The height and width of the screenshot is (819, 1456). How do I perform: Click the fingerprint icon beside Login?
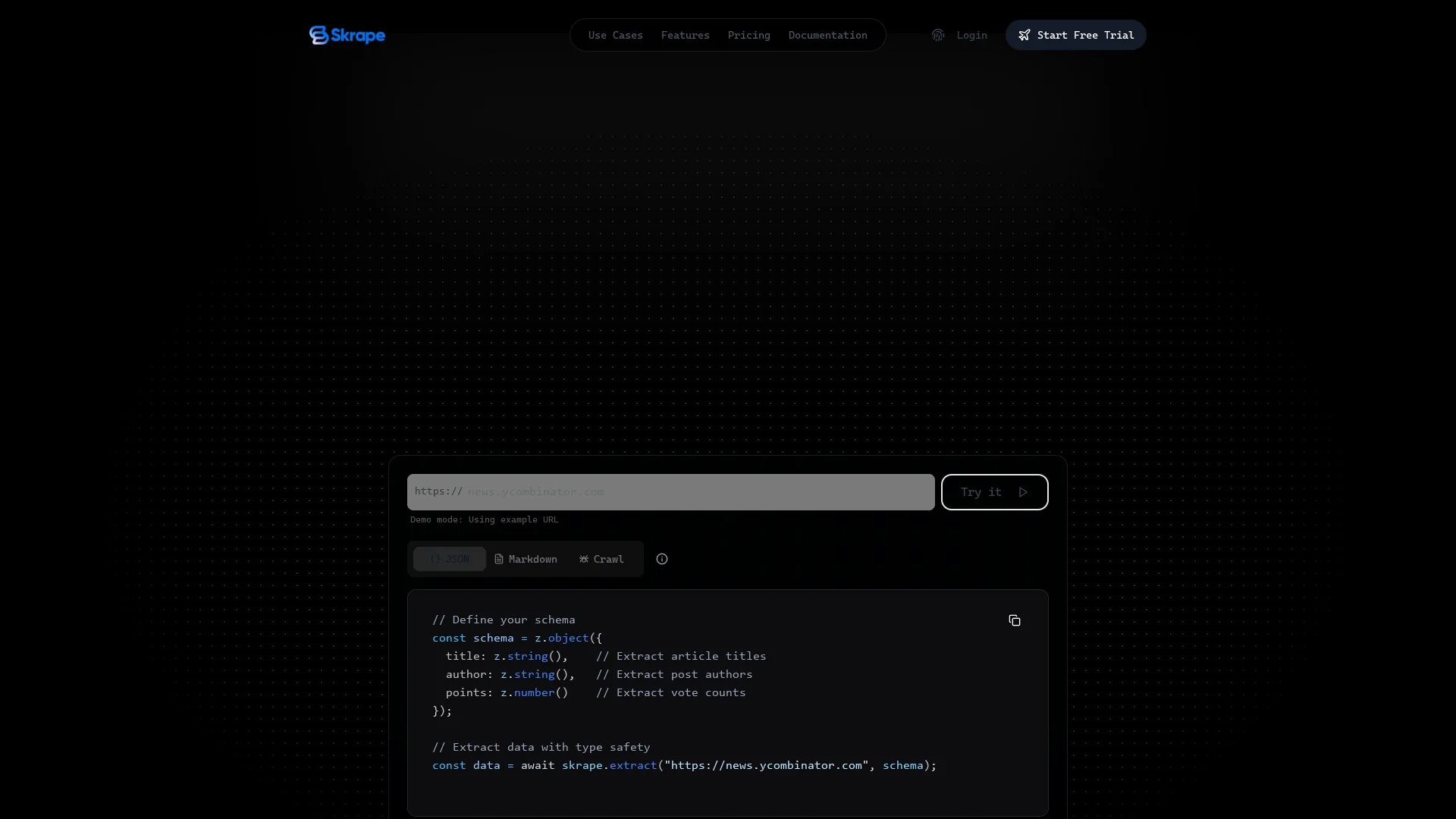(x=938, y=35)
